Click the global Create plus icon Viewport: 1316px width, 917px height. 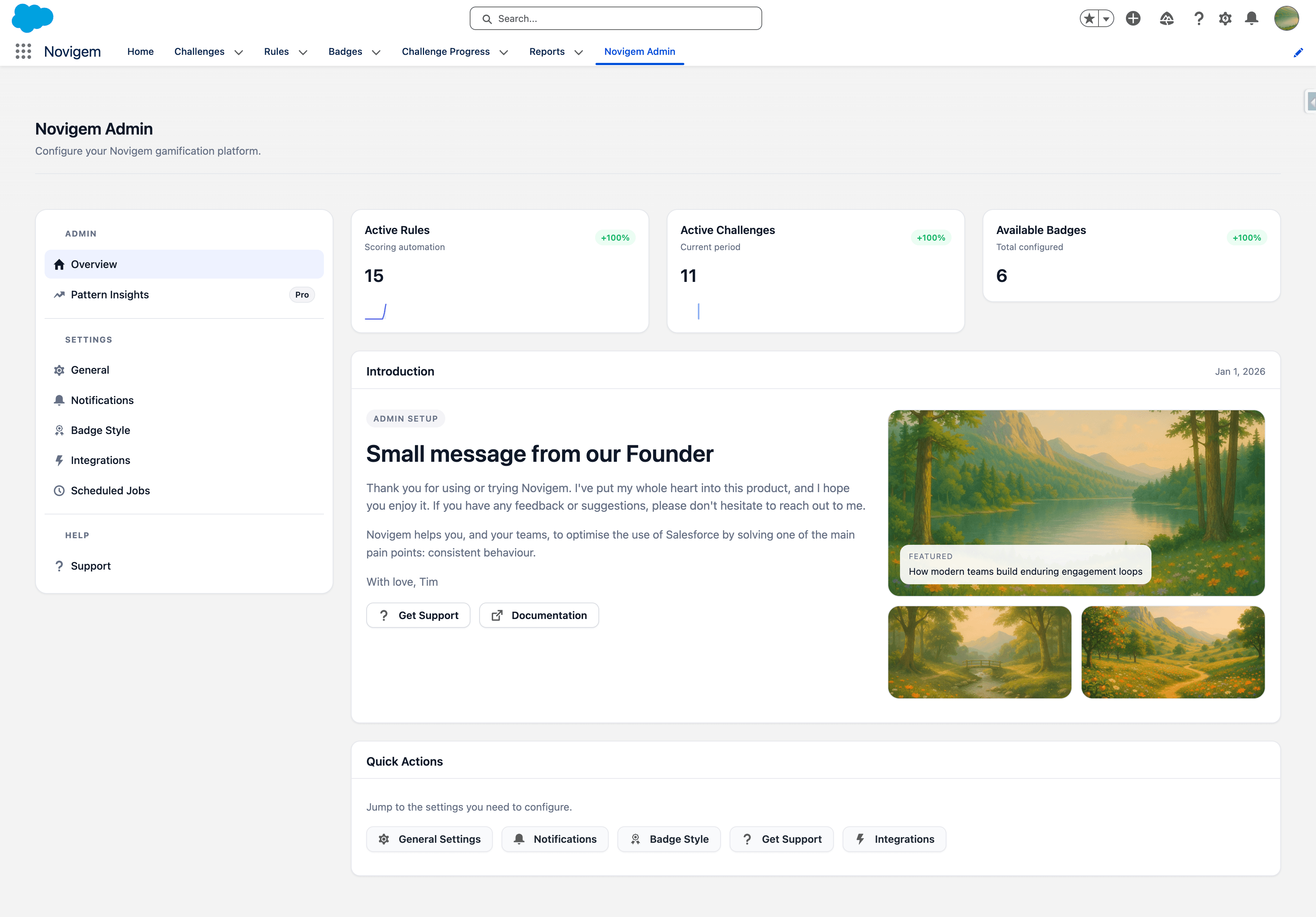pos(1133,18)
